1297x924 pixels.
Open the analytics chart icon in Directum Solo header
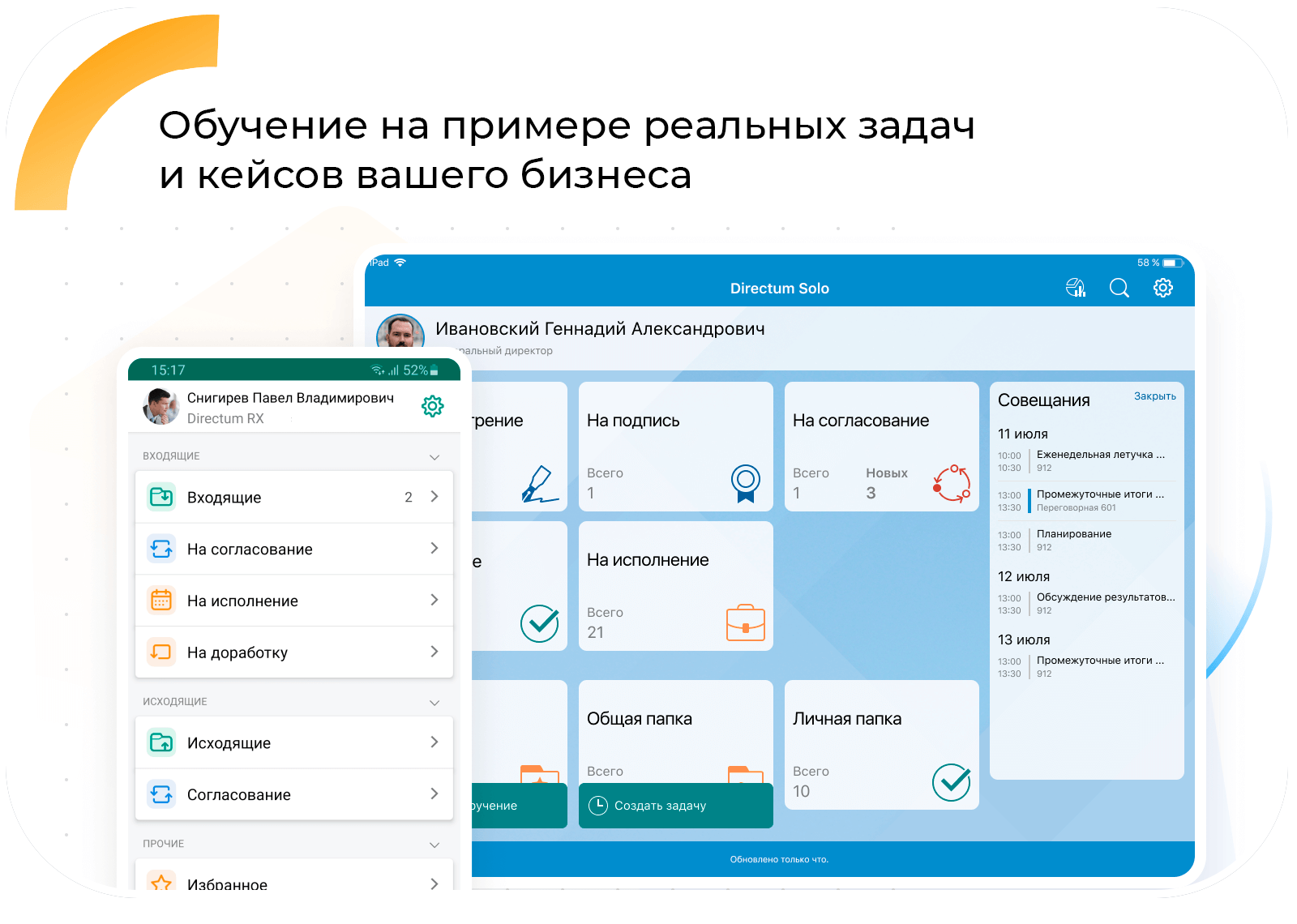[1076, 288]
